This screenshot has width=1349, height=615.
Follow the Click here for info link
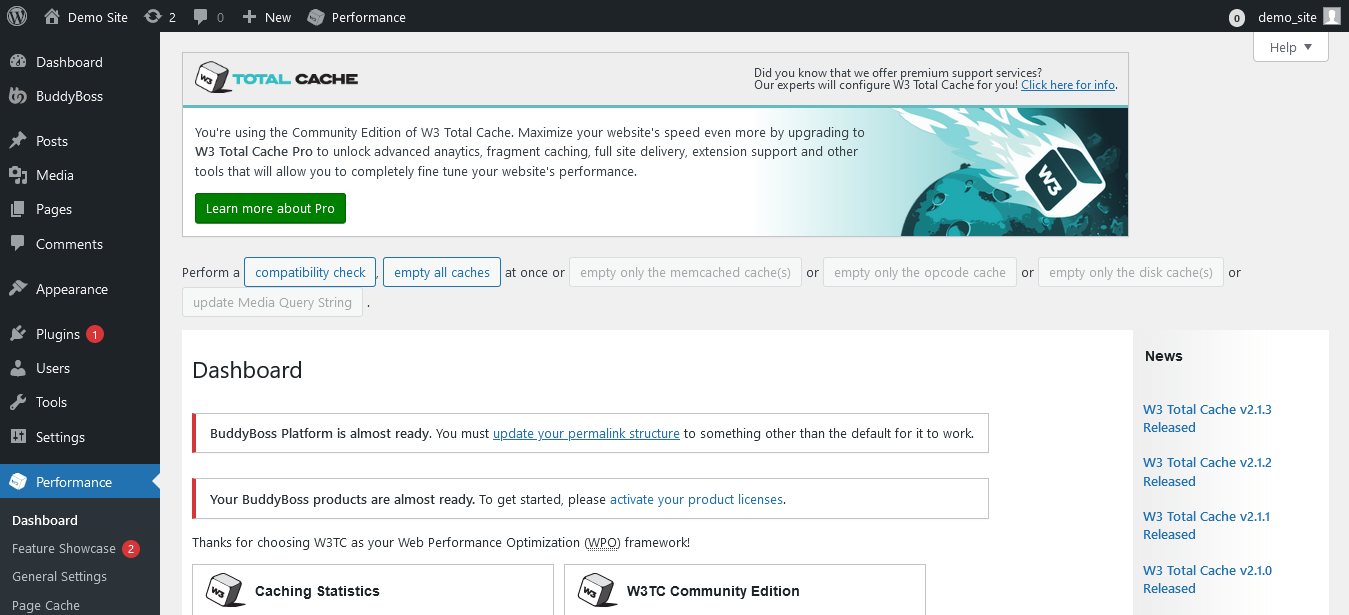pos(1068,85)
